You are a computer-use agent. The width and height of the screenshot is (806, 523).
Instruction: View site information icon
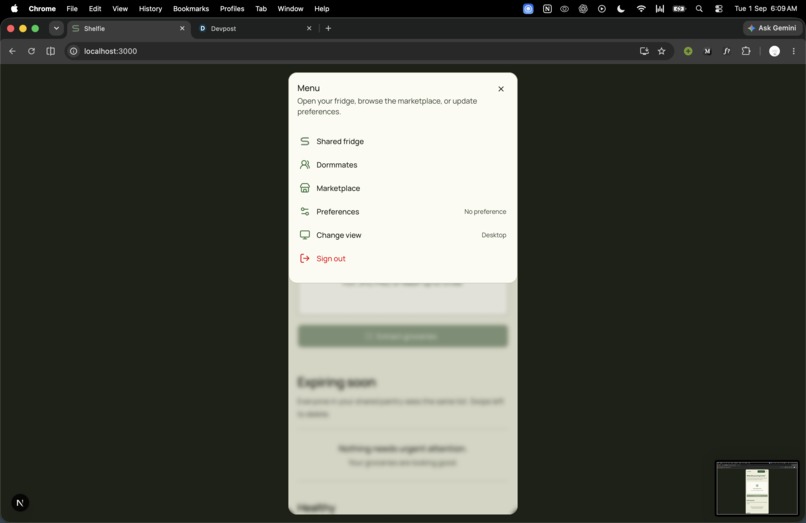tap(74, 51)
